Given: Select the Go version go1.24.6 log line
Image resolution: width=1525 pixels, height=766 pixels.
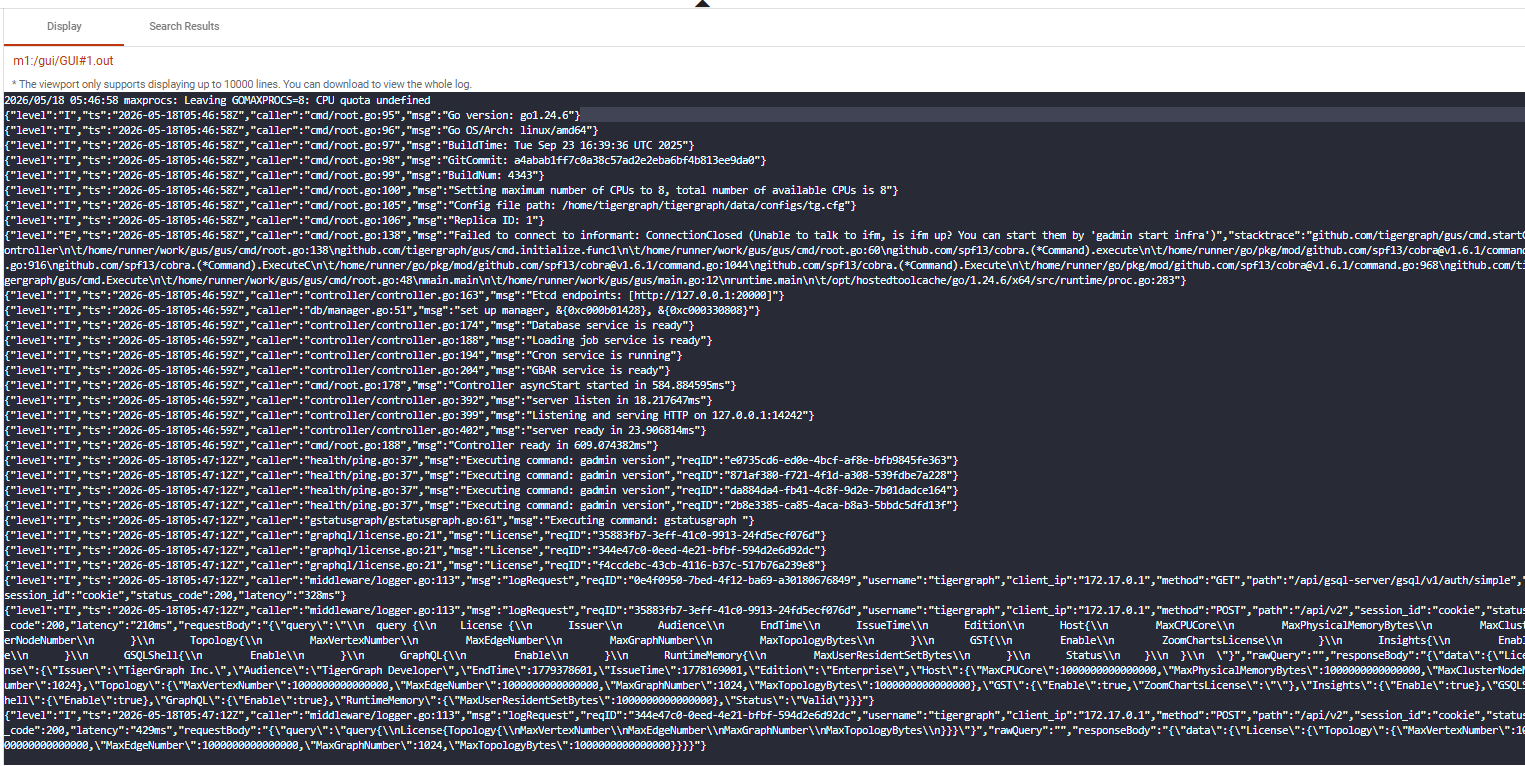Looking at the screenshot, I should tap(292, 115).
